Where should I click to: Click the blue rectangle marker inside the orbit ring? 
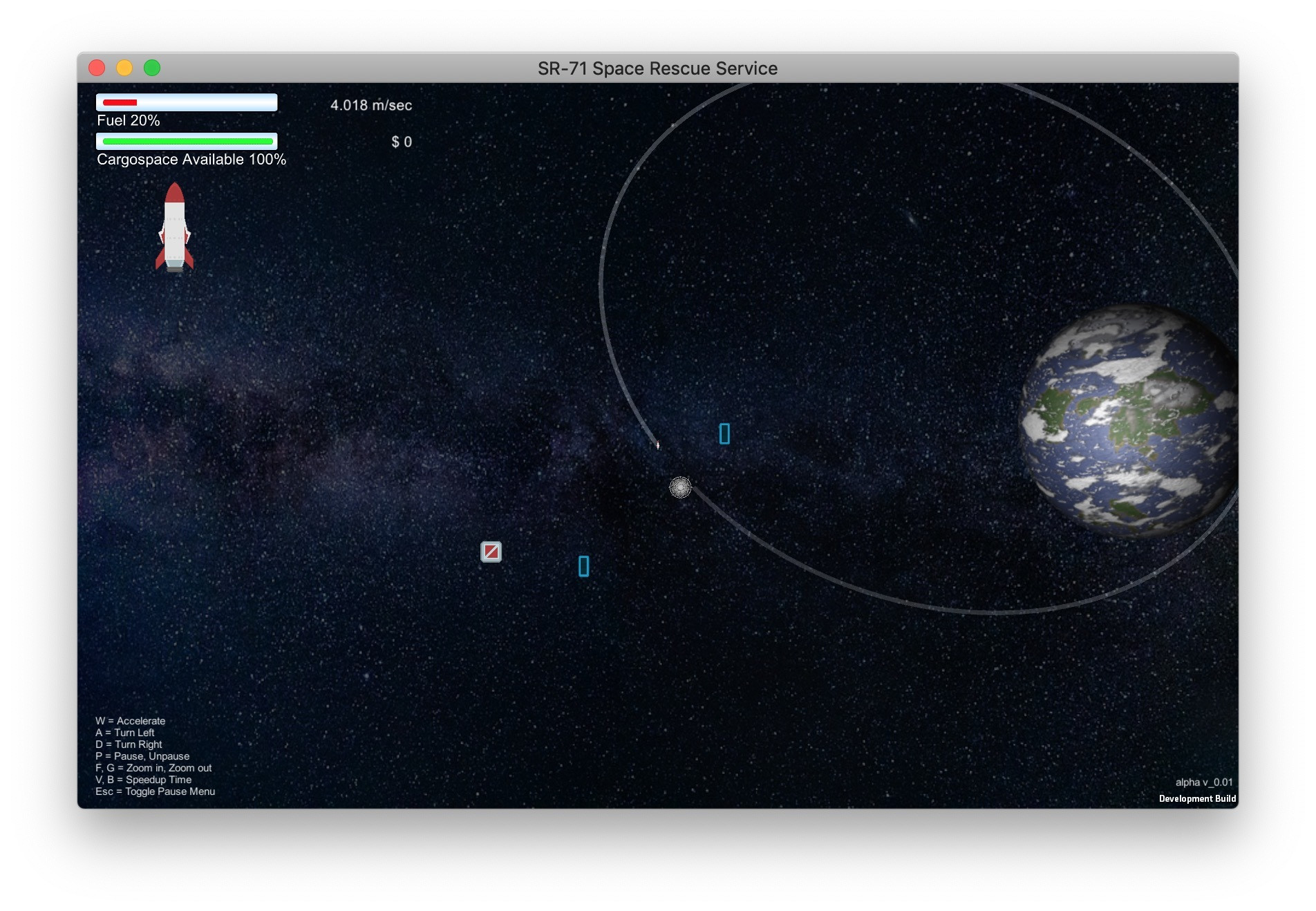coord(724,433)
